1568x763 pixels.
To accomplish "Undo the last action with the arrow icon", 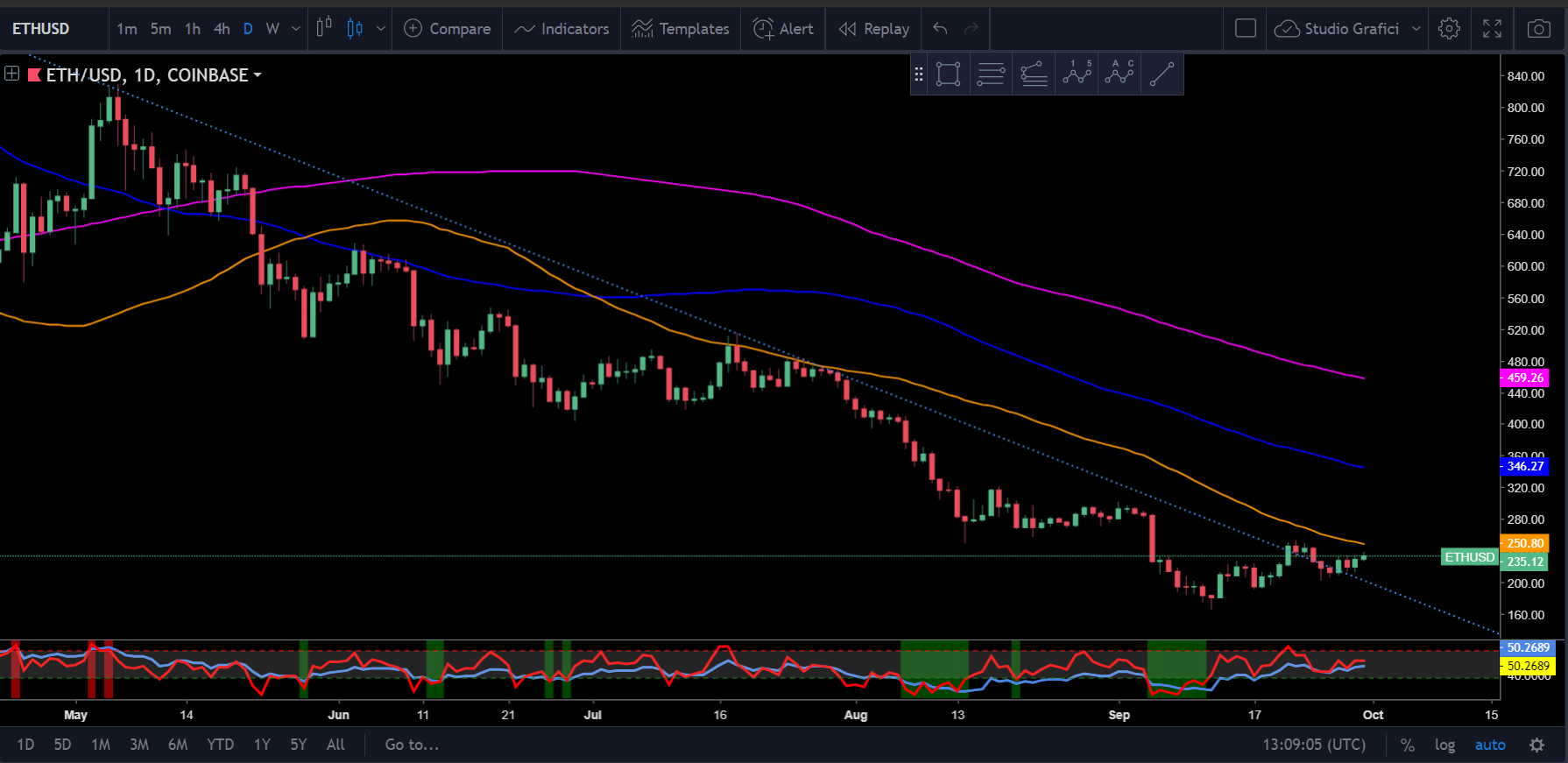I will point(940,29).
